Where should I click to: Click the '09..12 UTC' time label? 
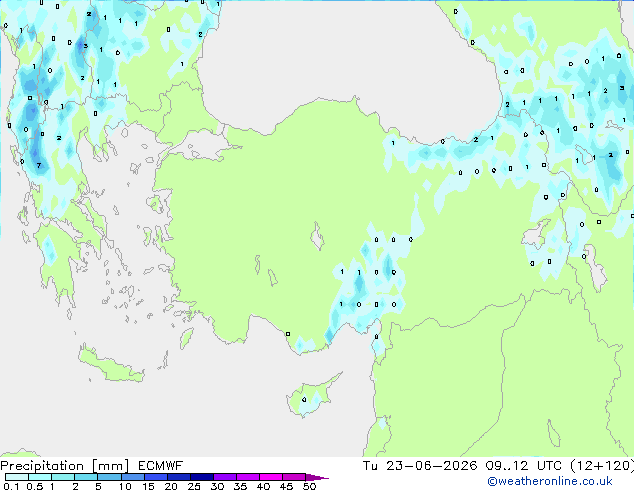[524, 466]
